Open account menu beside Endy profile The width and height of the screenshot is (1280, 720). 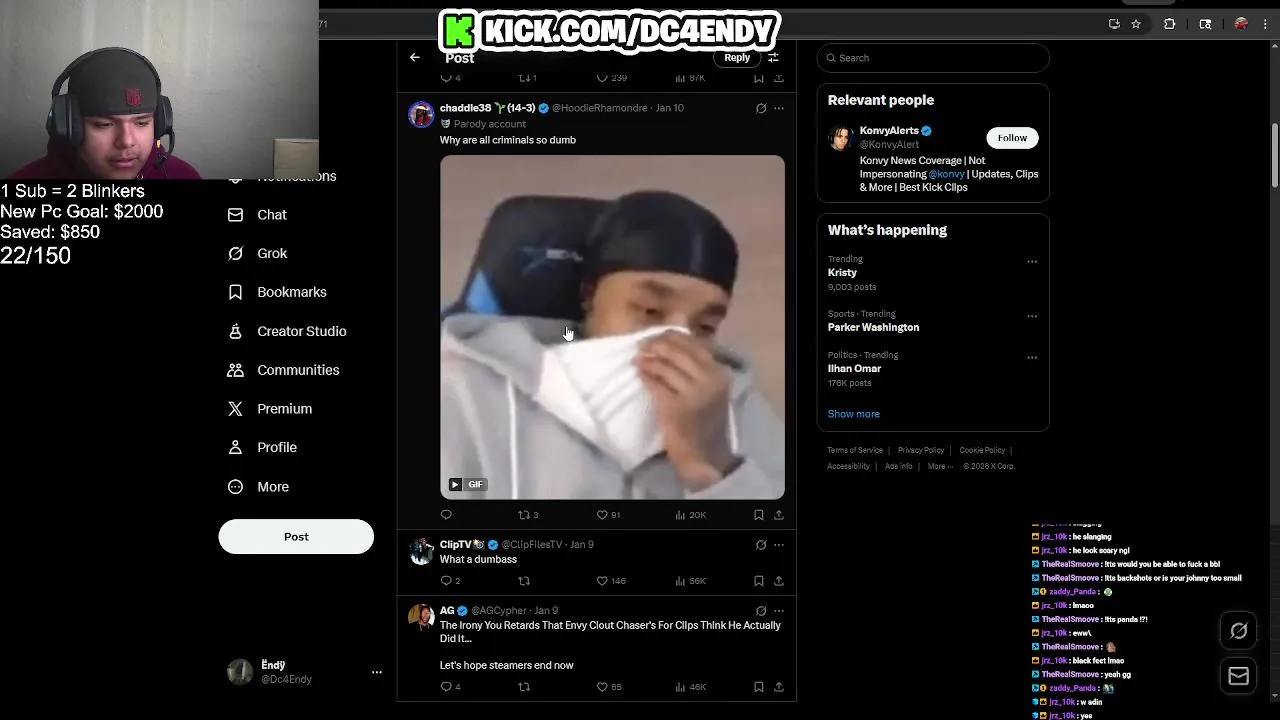click(x=377, y=672)
